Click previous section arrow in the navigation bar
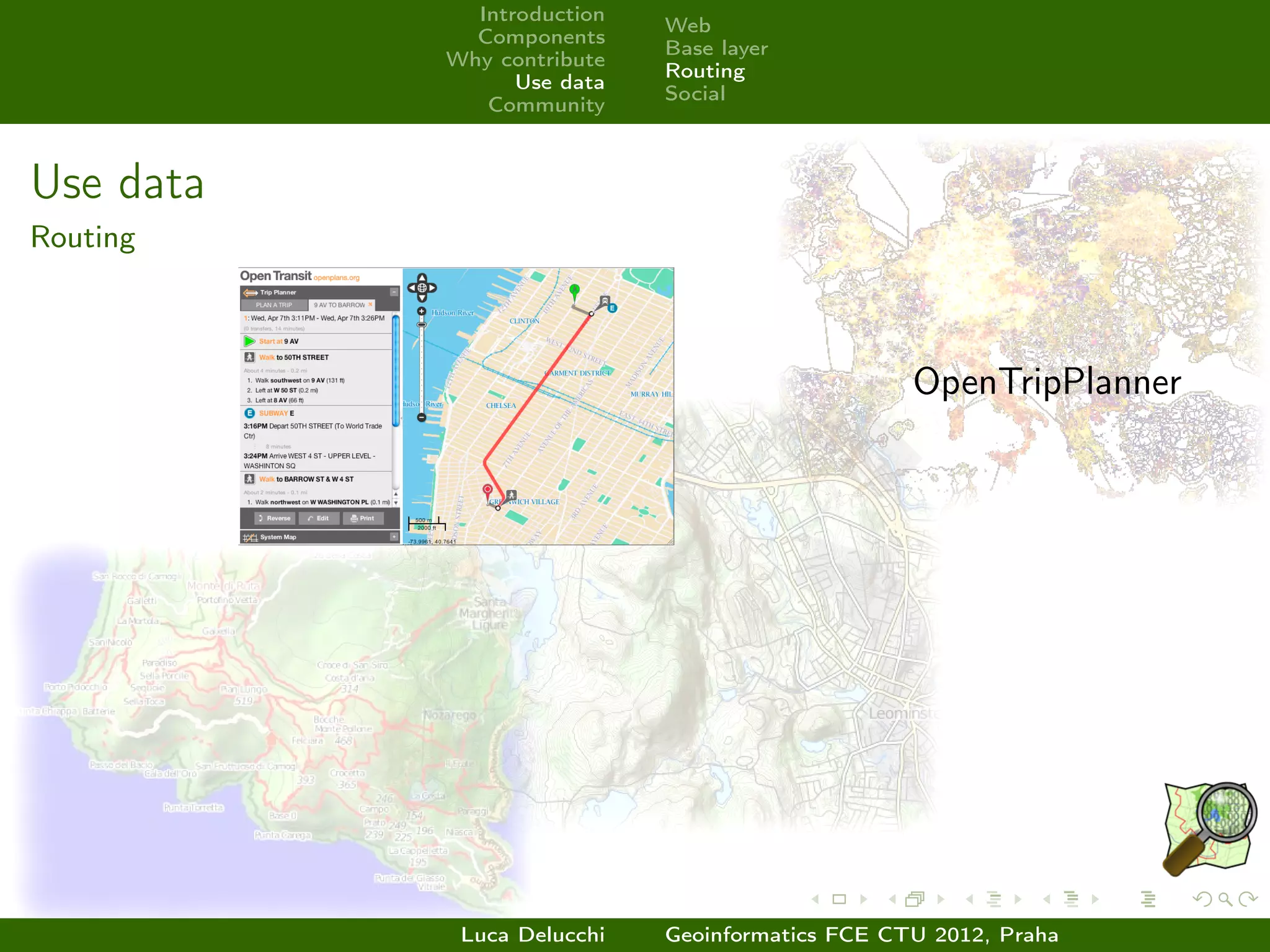The image size is (1270, 952). click(x=1047, y=899)
